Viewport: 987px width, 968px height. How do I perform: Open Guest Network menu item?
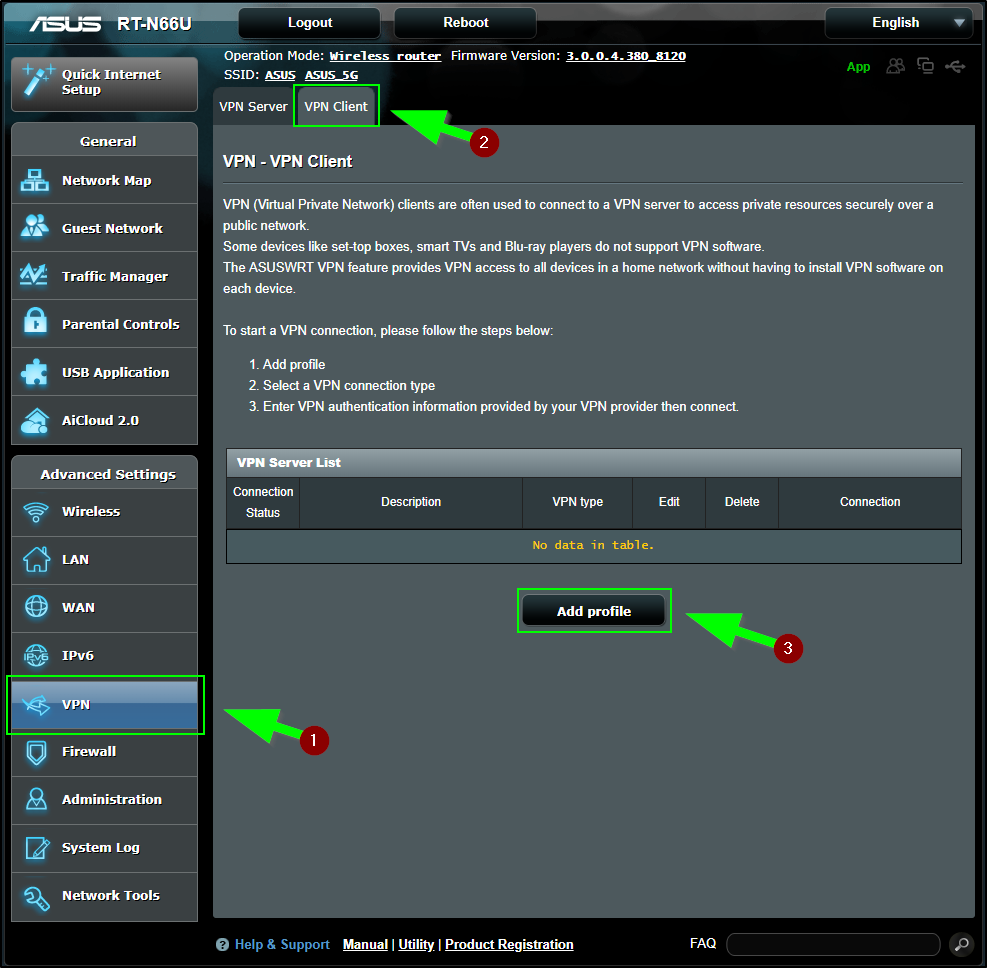click(x=104, y=228)
